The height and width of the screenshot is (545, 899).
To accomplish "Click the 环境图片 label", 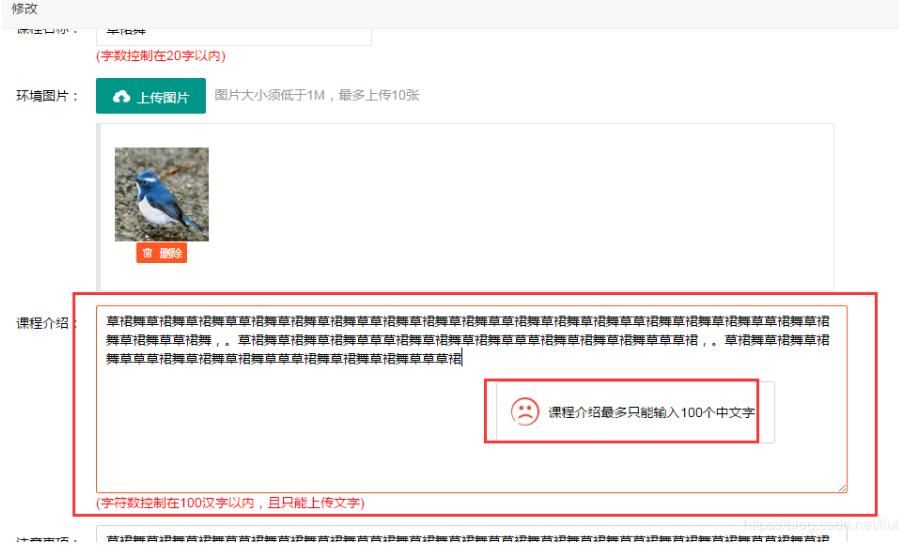I will [x=47, y=96].
